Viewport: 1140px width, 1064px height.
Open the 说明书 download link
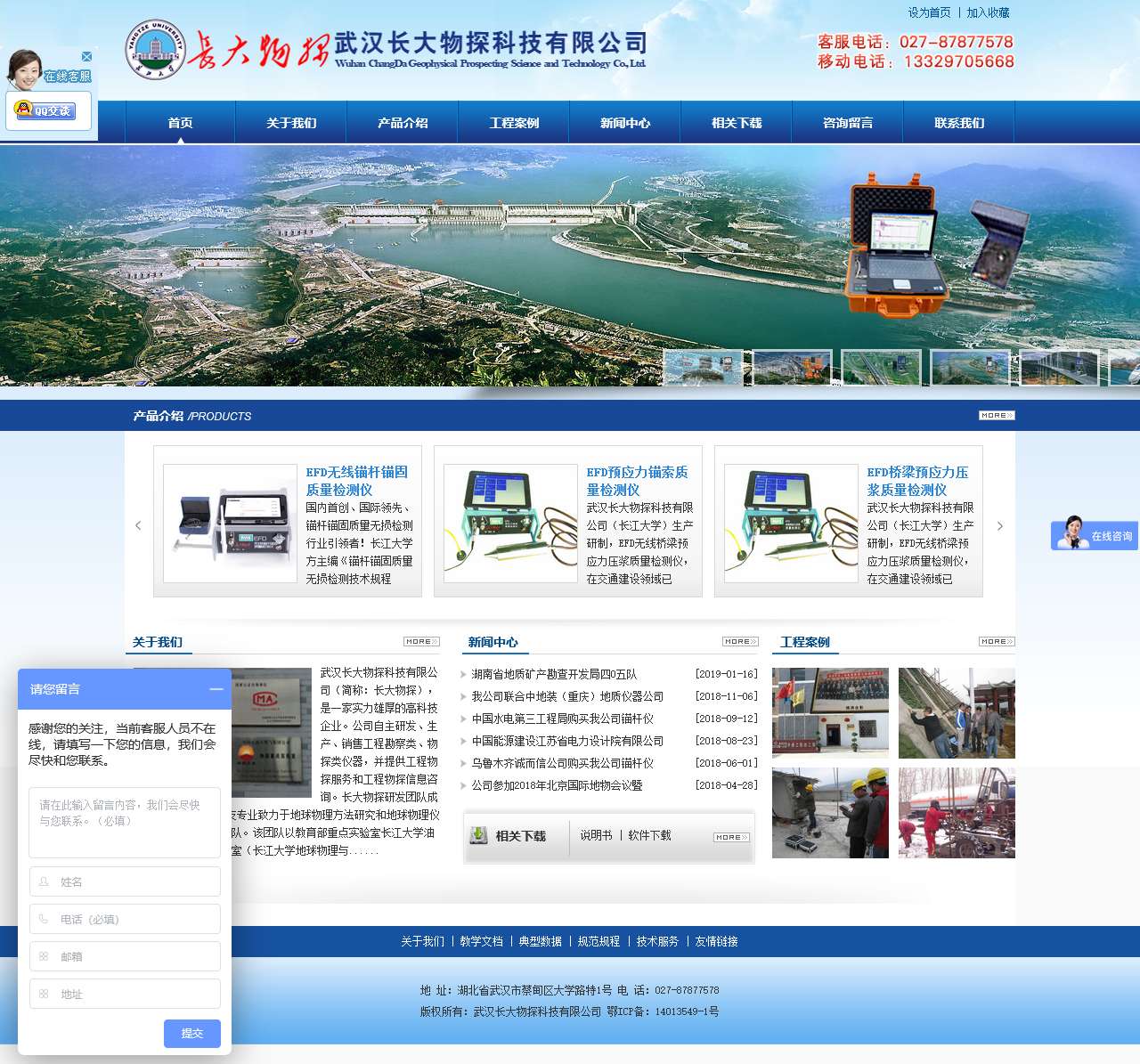pyautogui.click(x=596, y=836)
